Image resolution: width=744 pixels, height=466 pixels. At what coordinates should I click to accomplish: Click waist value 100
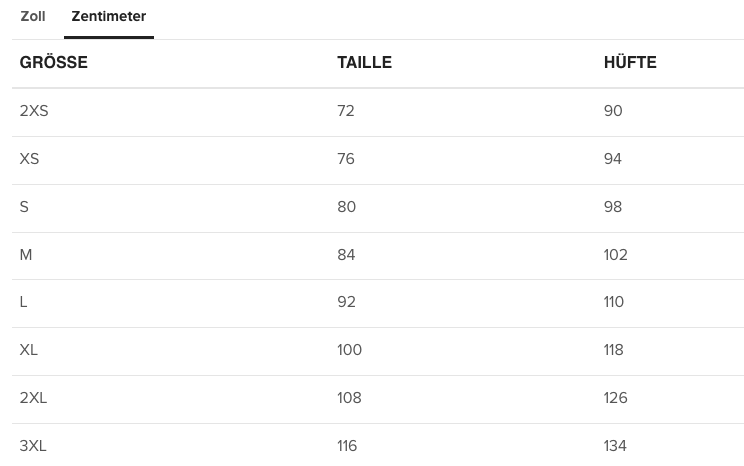pyautogui.click(x=349, y=350)
